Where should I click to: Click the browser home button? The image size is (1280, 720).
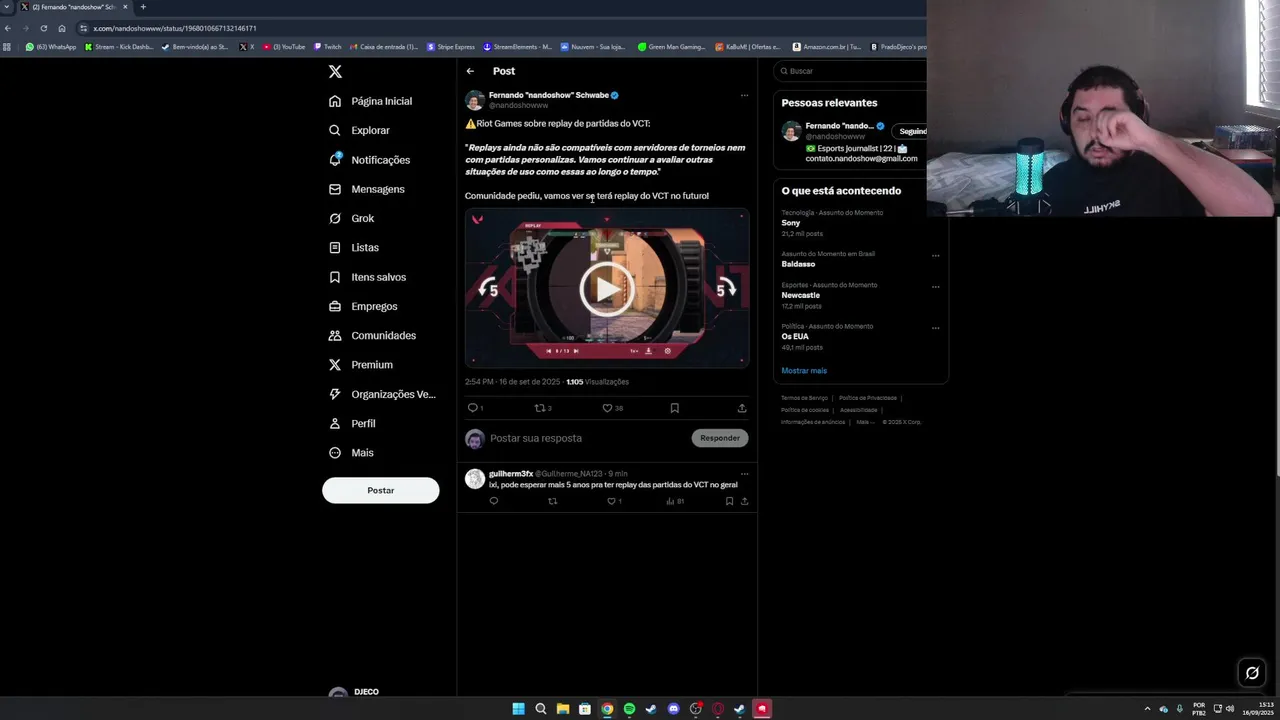click(x=62, y=28)
